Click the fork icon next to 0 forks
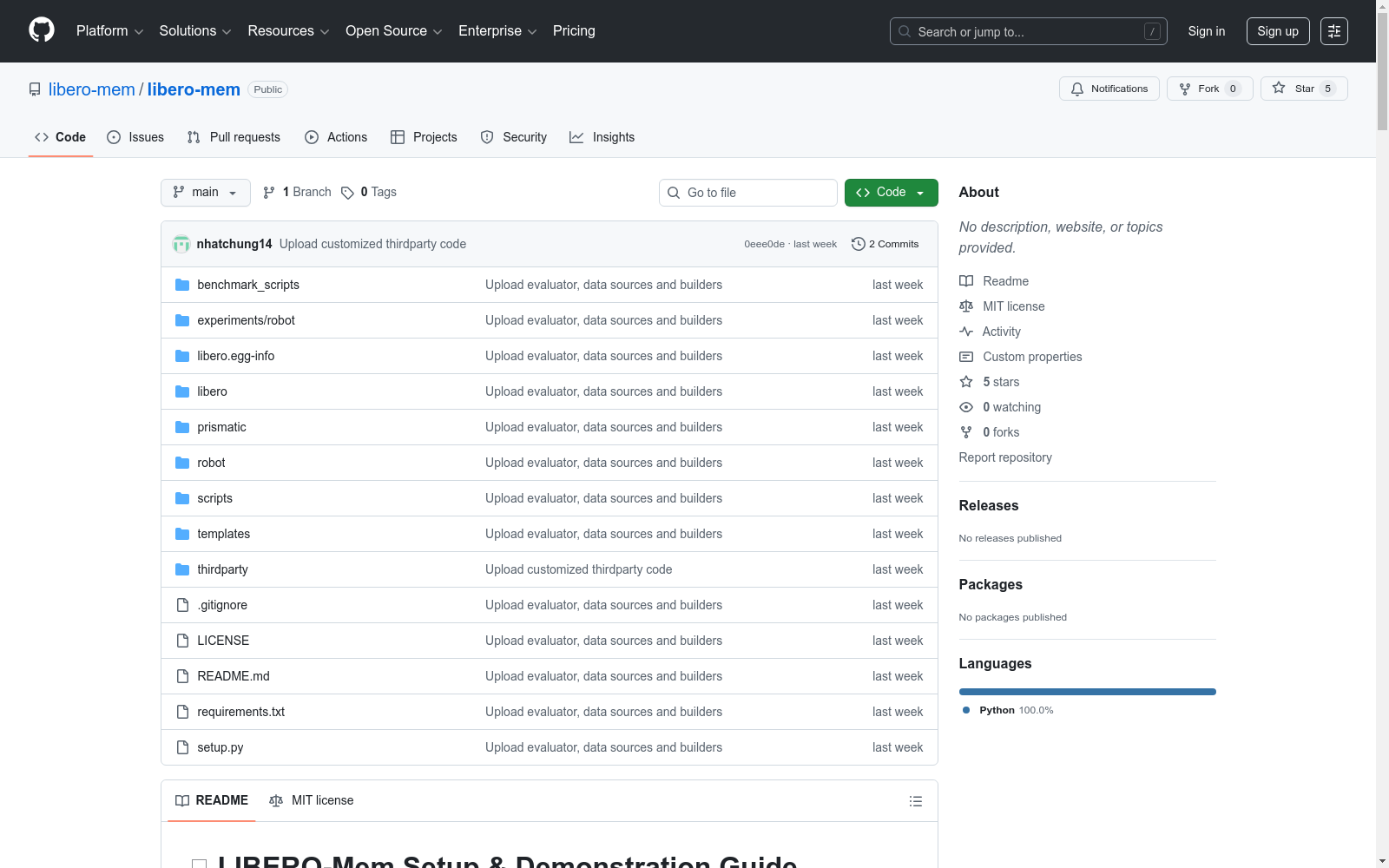 [966, 432]
